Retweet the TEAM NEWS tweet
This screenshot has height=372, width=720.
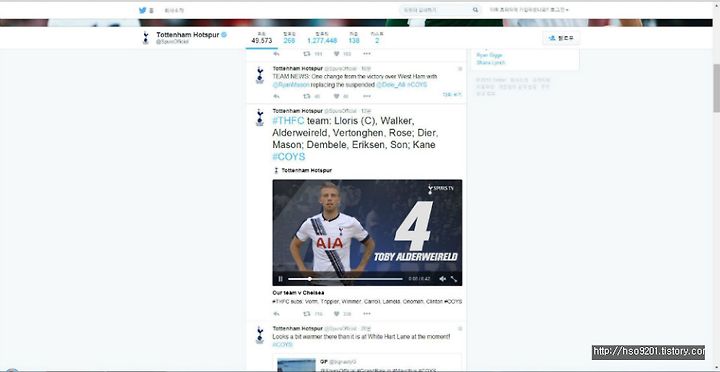pyautogui.click(x=307, y=96)
